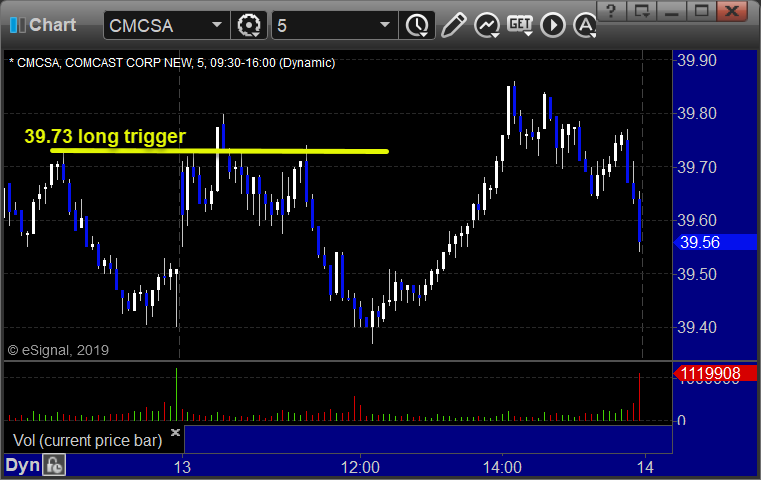Select the 39.73 long trigger text annotation
761x480 pixels.
point(105,136)
